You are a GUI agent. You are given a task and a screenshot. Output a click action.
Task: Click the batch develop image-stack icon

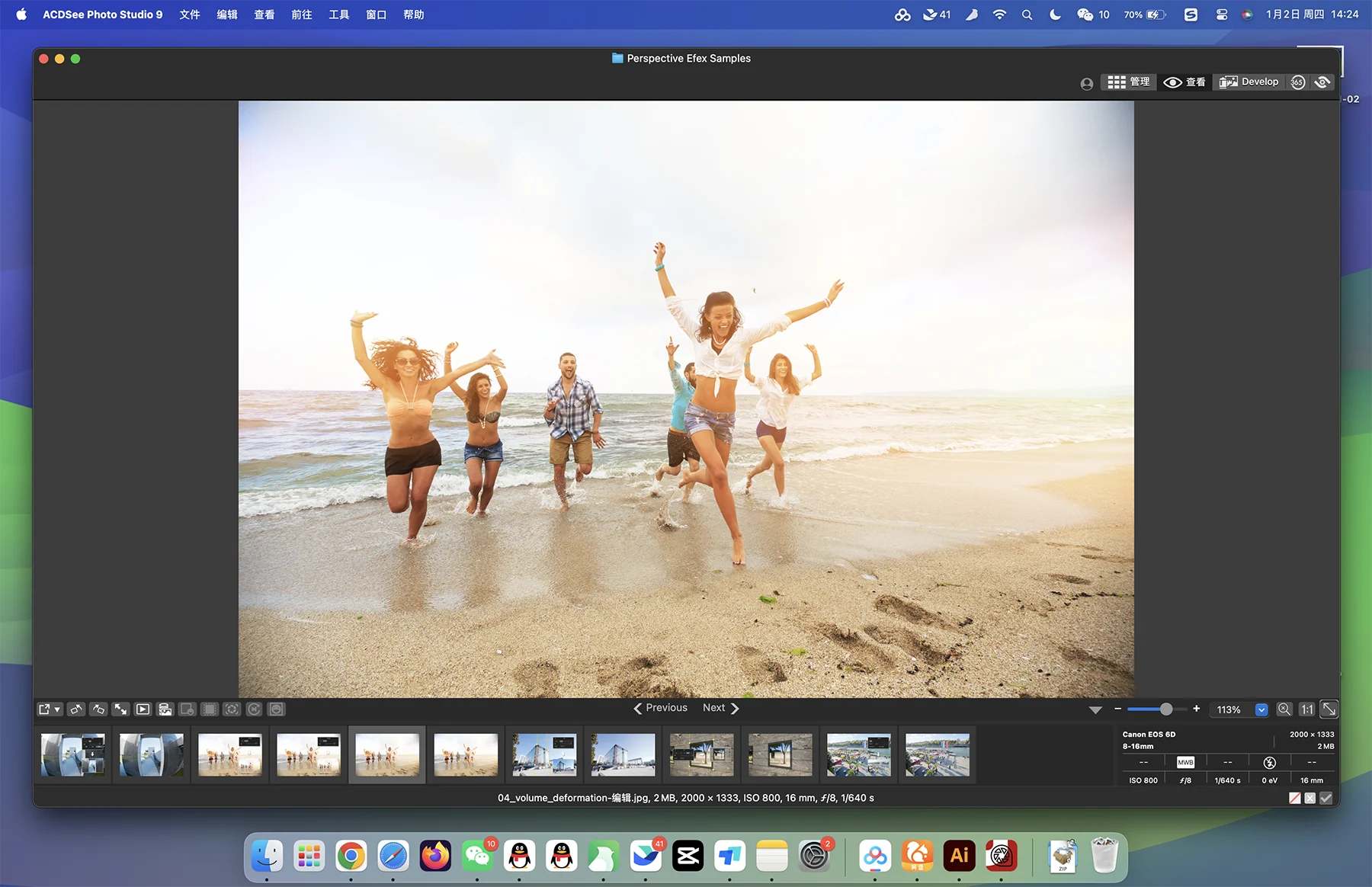tap(165, 709)
